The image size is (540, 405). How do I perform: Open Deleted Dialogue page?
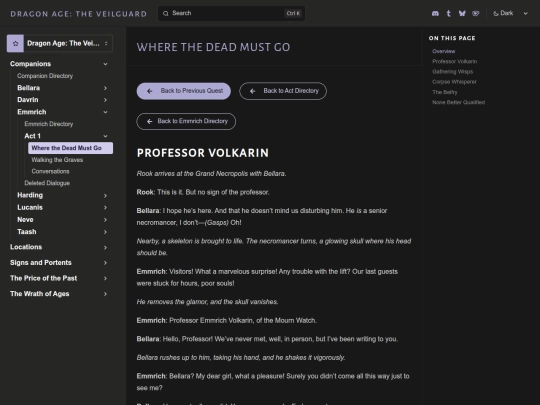point(47,183)
